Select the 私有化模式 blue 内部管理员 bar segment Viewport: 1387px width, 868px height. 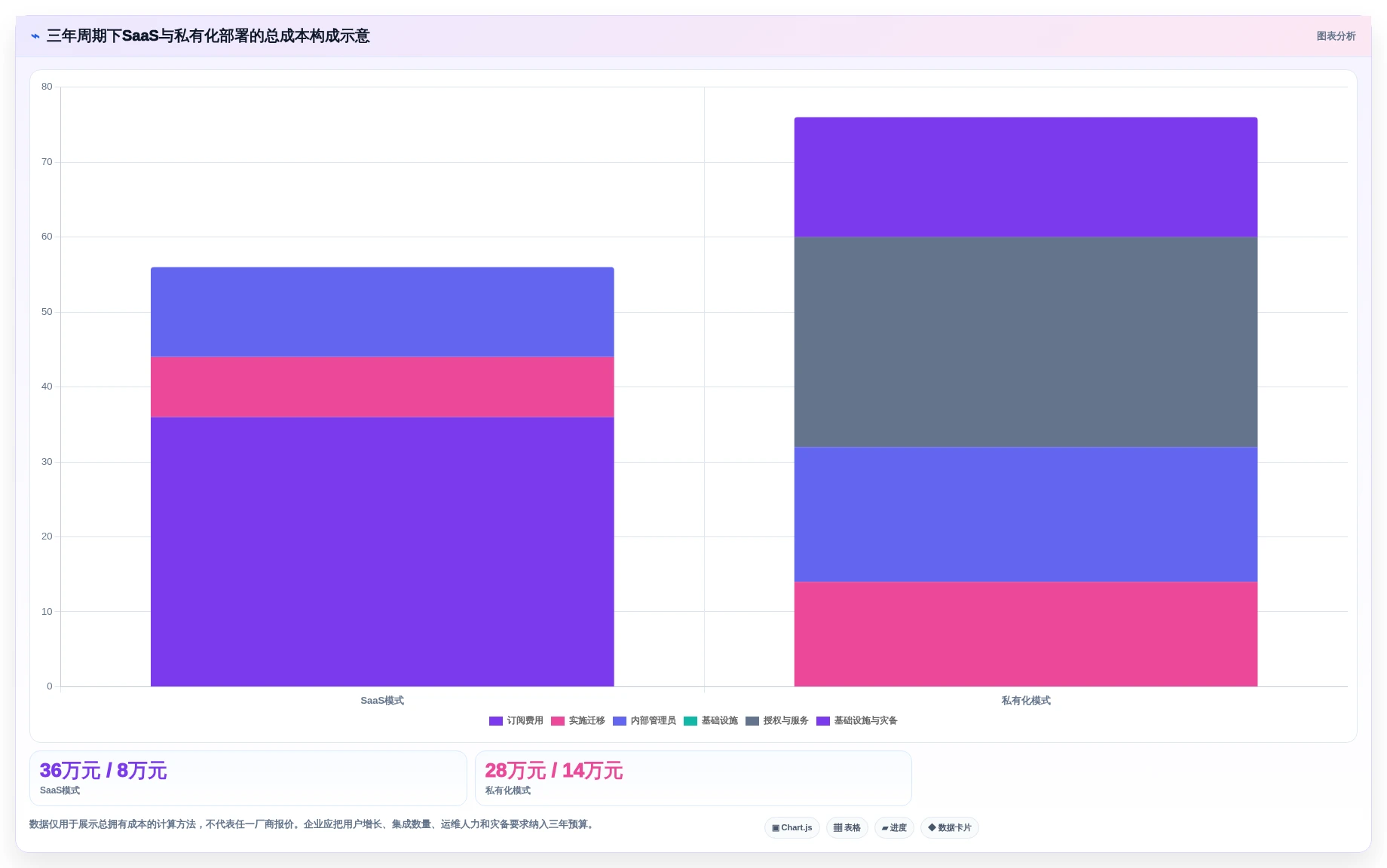coord(1026,515)
